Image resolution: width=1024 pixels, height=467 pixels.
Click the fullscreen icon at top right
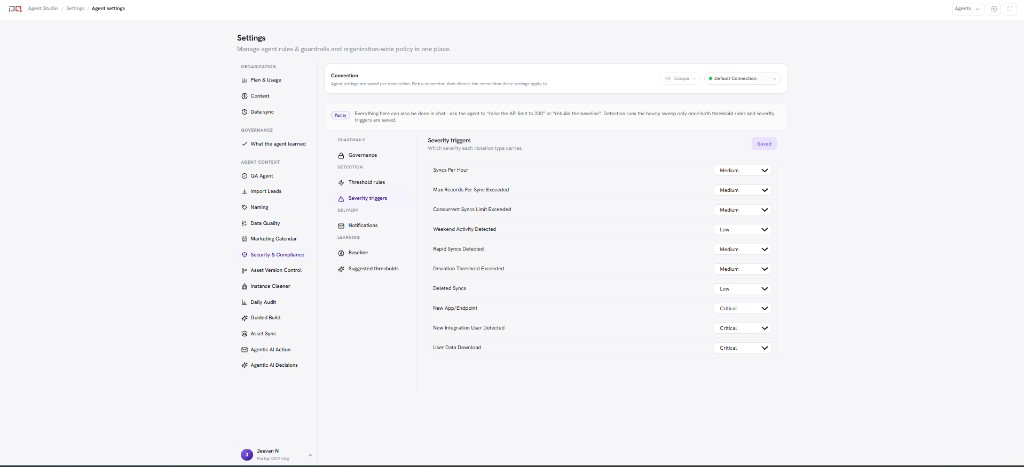[1011, 9]
